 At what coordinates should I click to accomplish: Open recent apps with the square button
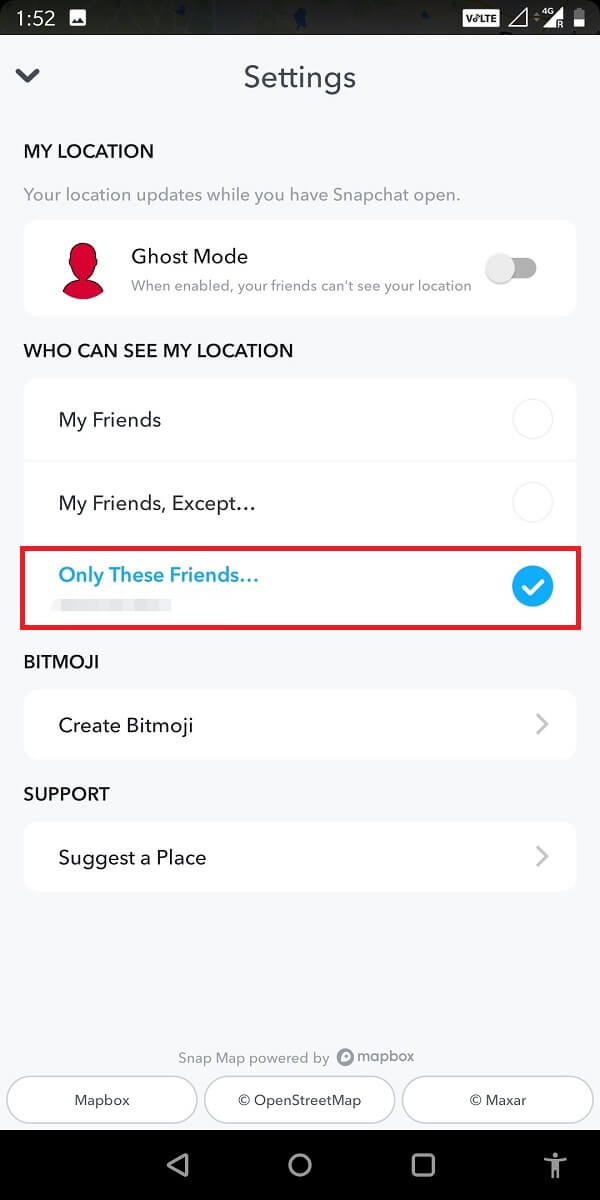click(x=423, y=1164)
